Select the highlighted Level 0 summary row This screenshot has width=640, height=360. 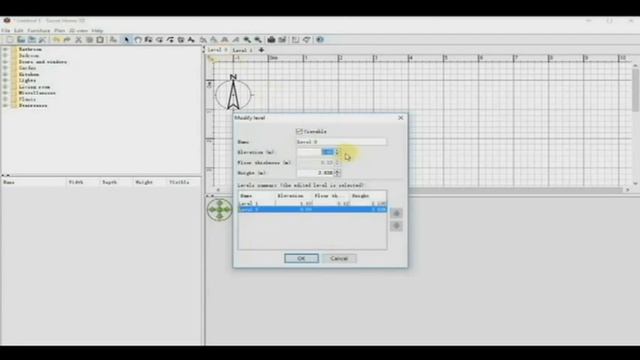312,209
